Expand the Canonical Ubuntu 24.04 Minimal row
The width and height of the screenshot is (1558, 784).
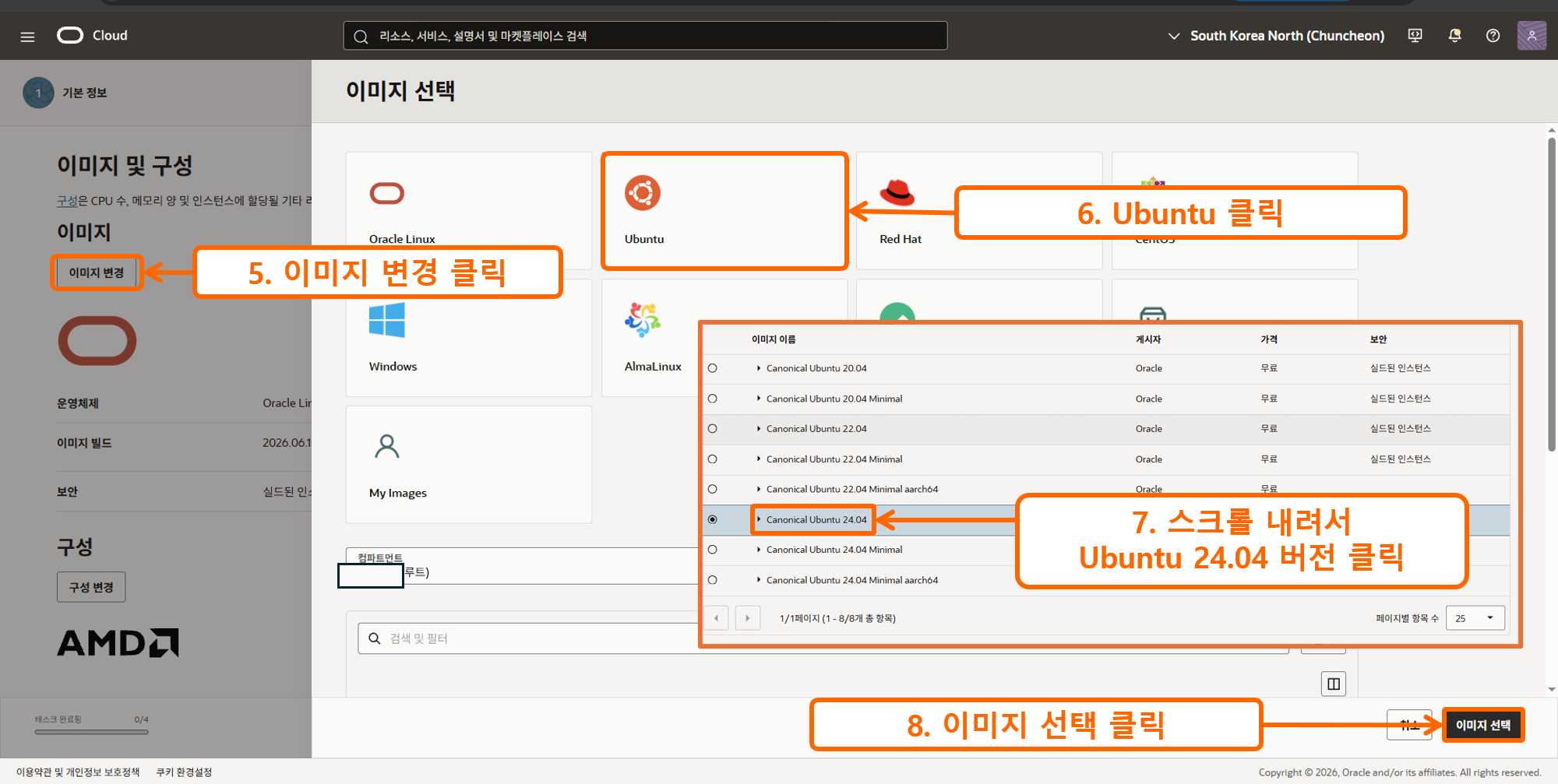759,550
